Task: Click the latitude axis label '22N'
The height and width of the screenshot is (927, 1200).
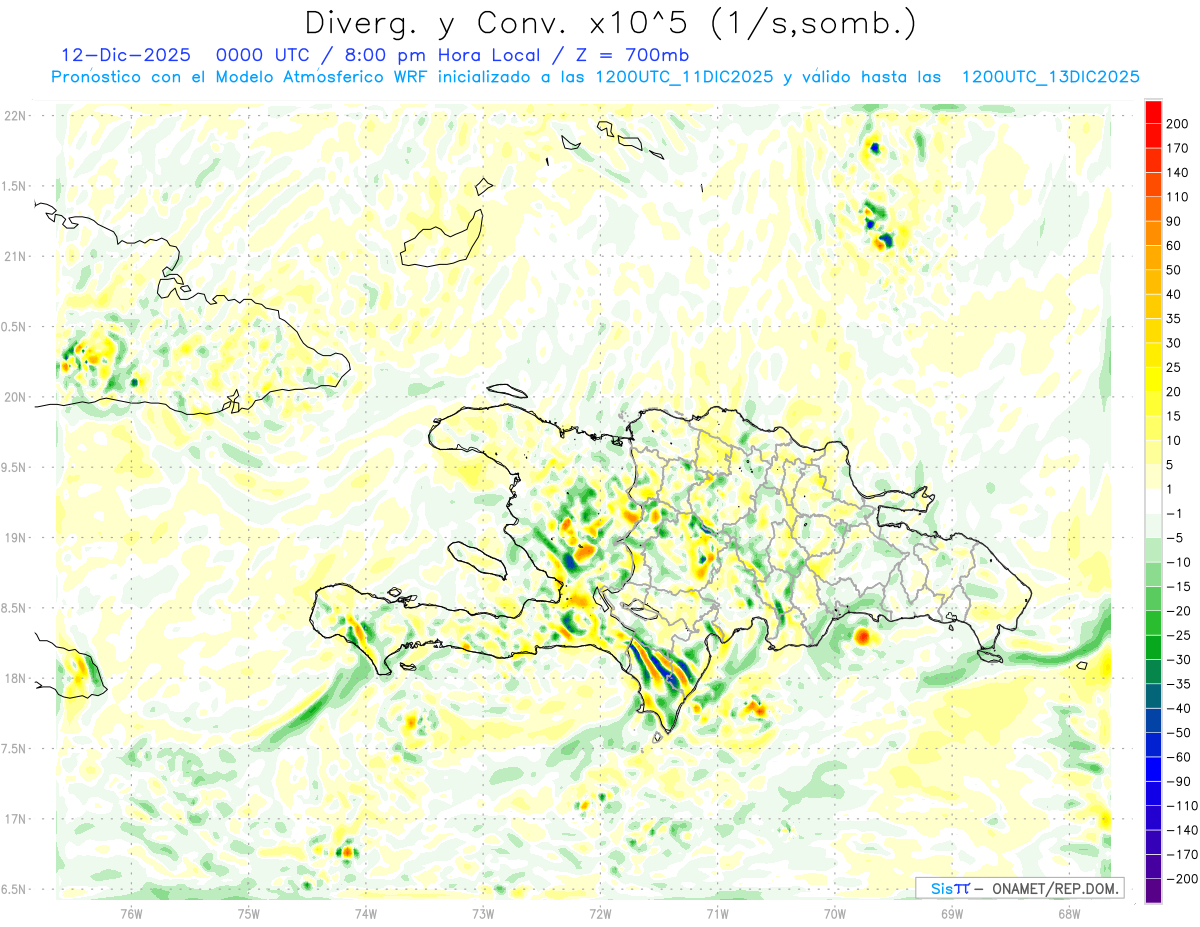Action: (16, 116)
